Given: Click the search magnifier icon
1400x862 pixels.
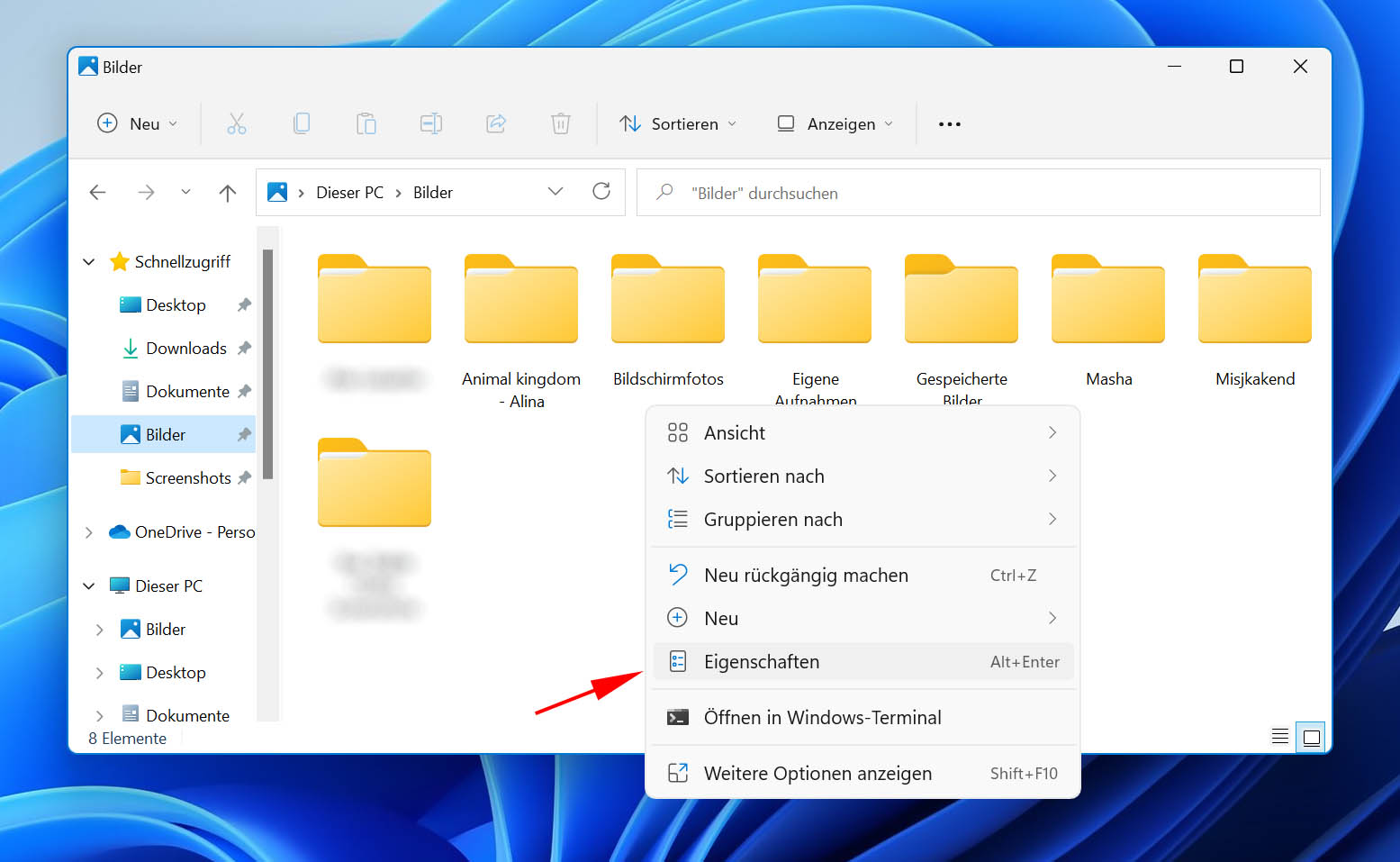Looking at the screenshot, I should click(x=664, y=192).
